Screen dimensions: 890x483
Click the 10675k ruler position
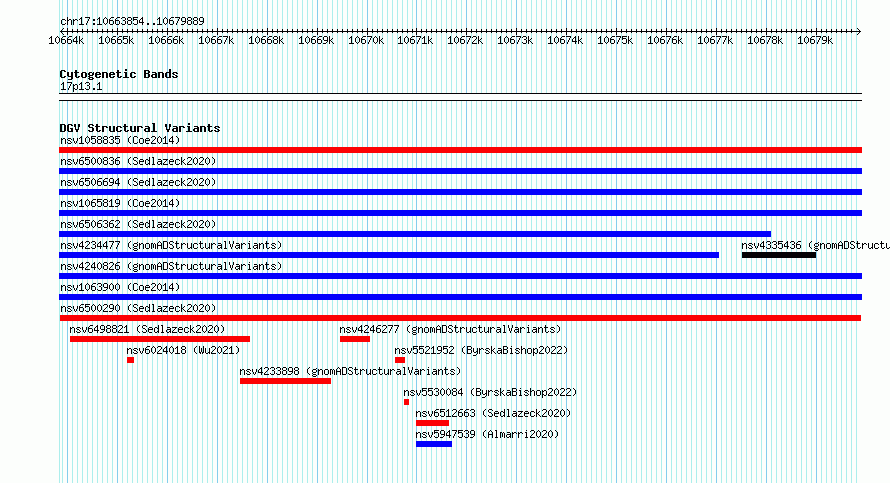point(615,40)
